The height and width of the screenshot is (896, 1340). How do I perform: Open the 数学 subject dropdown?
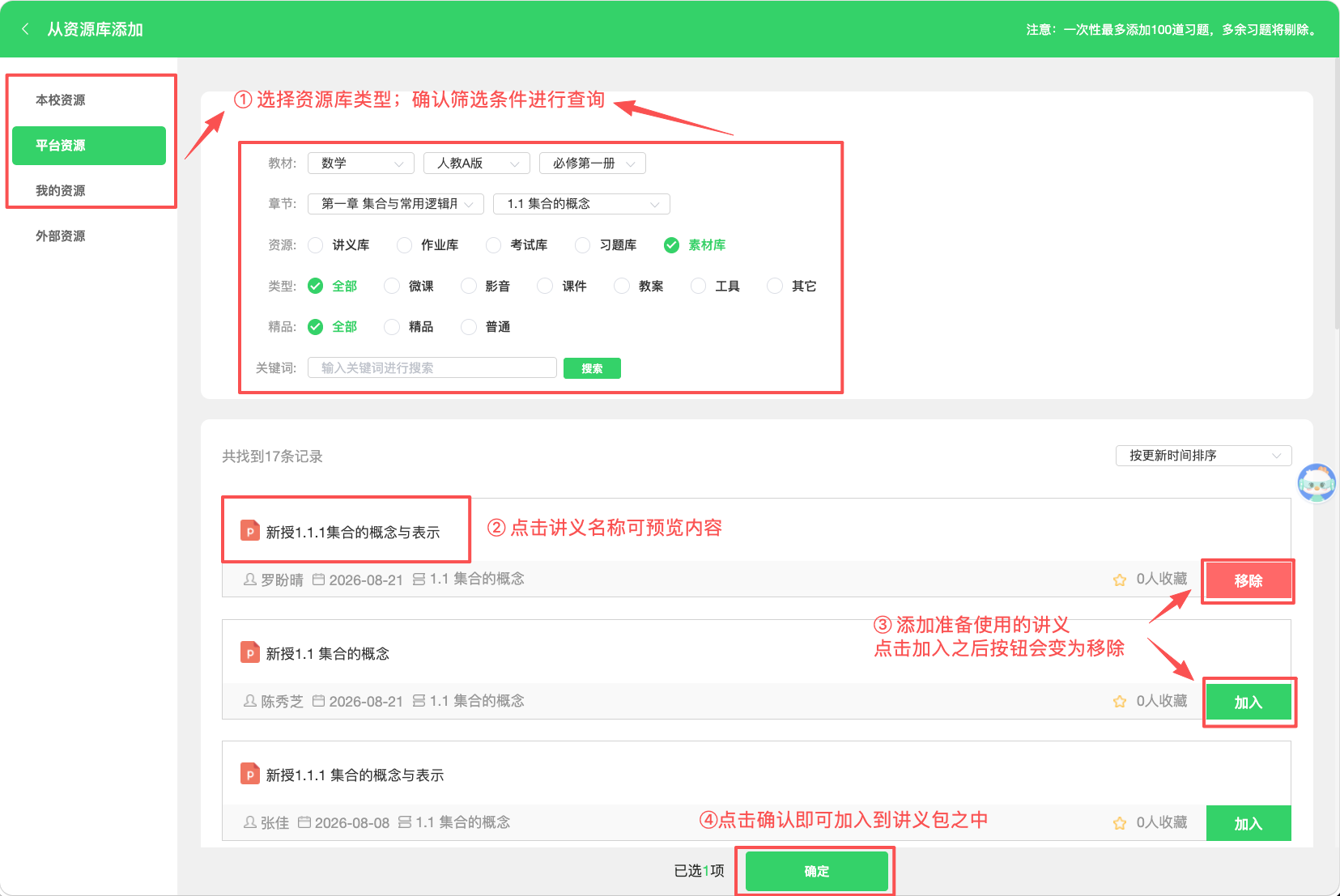click(x=361, y=163)
